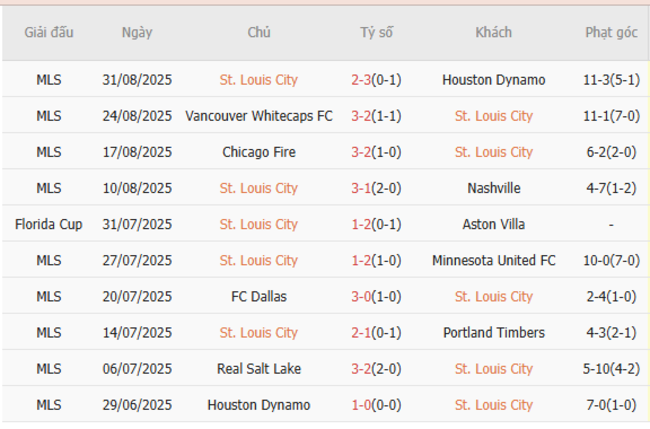The height and width of the screenshot is (429, 650).
Task: Click the 11-3(5-1) corner kick stat
Action: tap(611, 80)
